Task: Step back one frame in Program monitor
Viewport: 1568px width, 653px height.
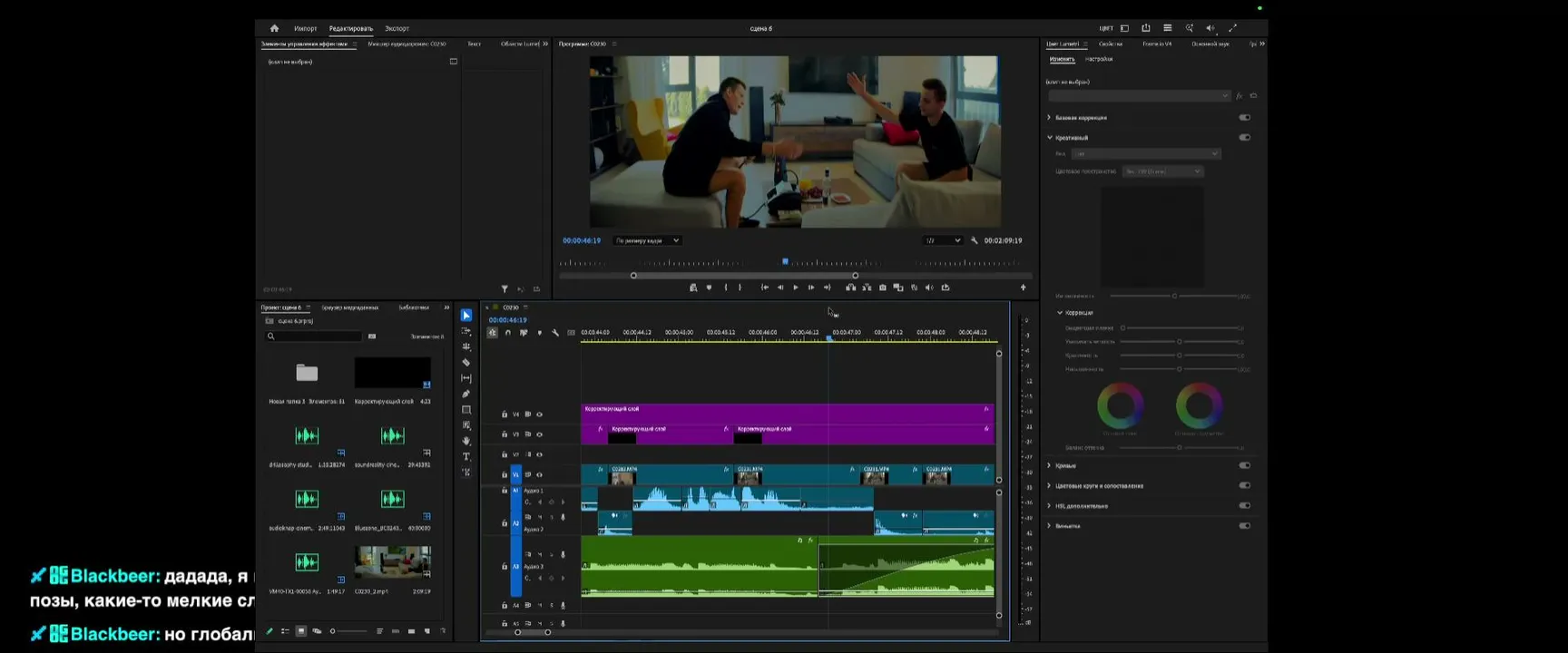Action: pyautogui.click(x=779, y=288)
